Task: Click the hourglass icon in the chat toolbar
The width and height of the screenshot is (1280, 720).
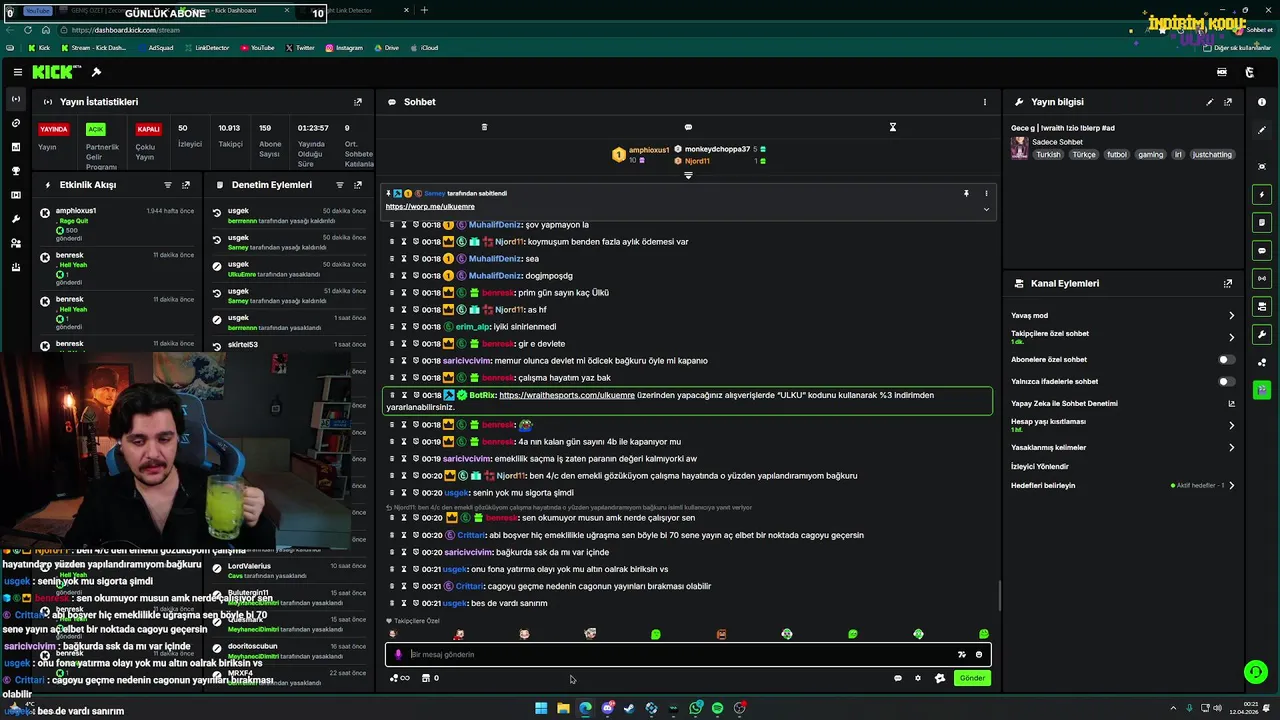Action: pos(893,127)
